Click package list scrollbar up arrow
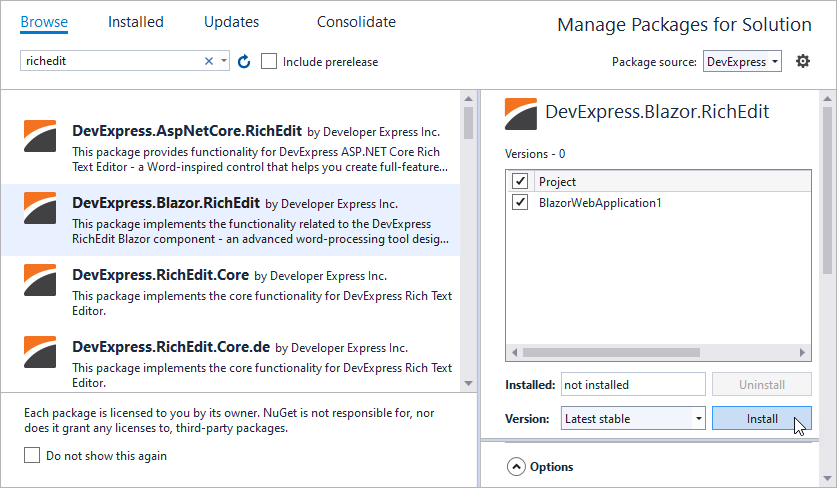 click(x=468, y=99)
